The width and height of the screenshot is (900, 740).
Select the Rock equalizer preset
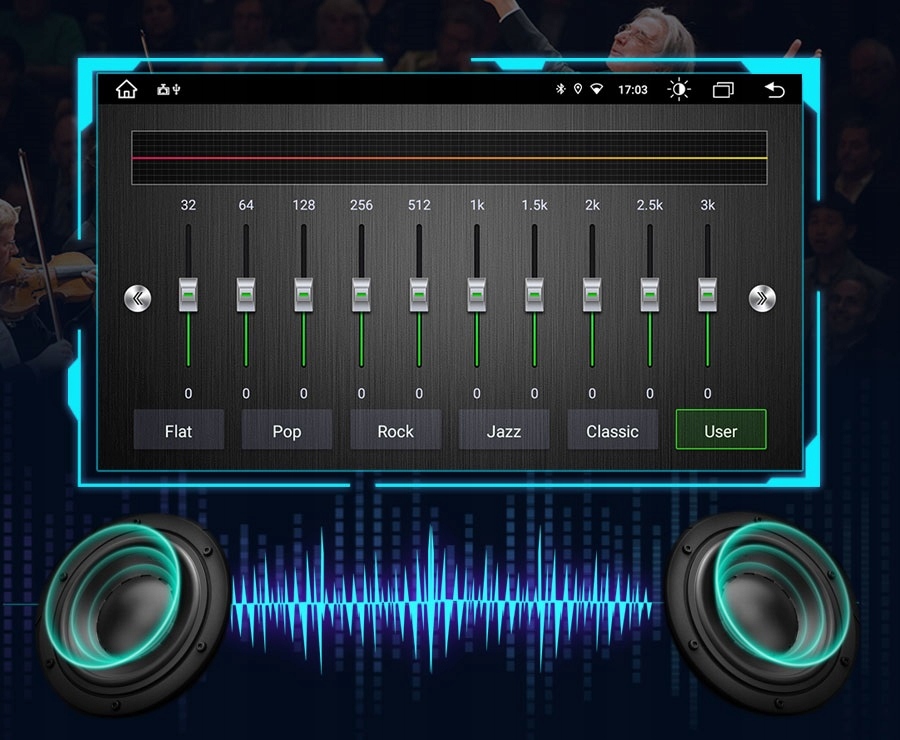click(x=395, y=429)
